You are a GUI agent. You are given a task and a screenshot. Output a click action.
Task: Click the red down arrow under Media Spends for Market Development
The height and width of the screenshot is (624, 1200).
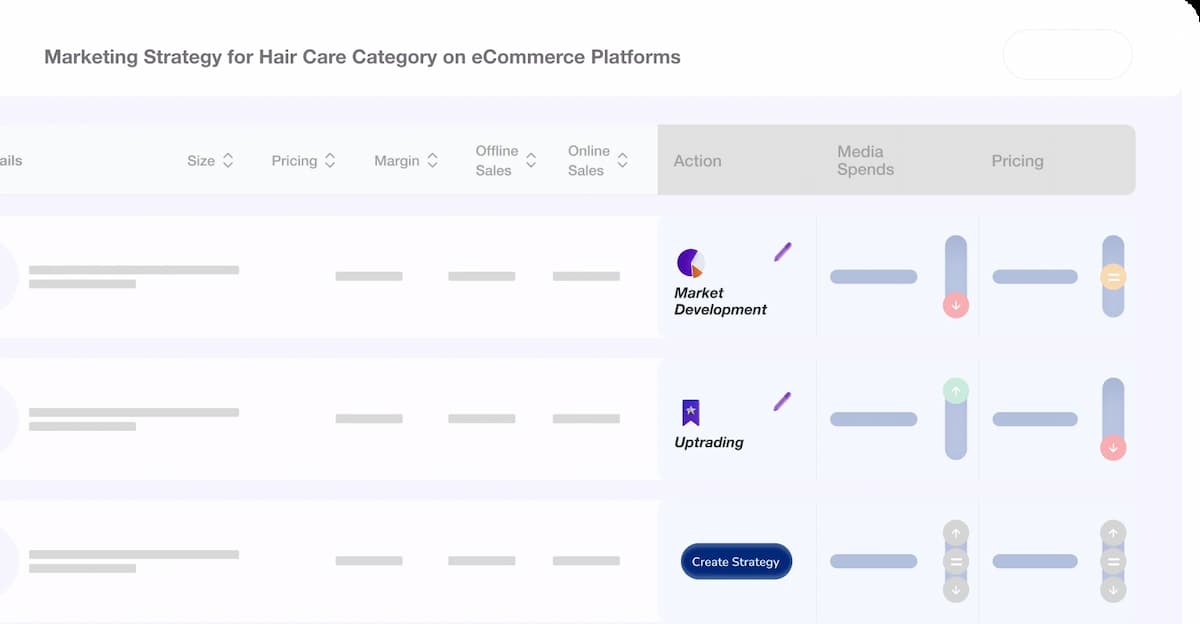coord(956,305)
